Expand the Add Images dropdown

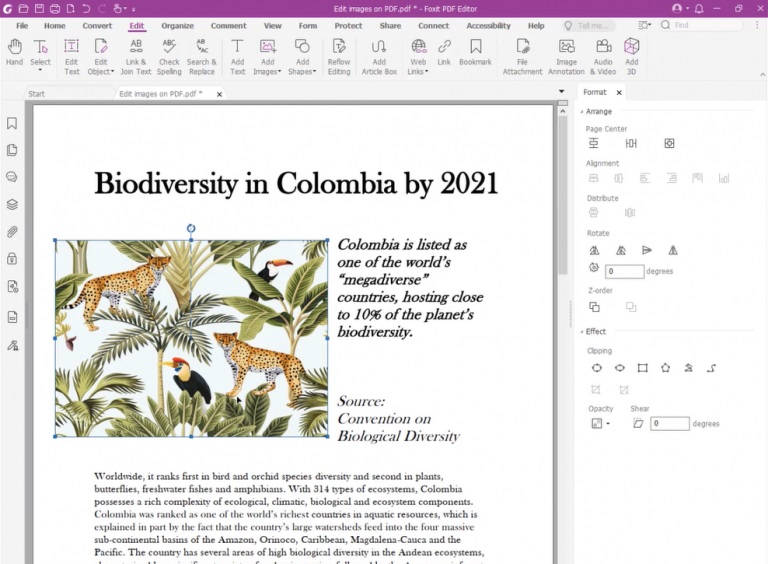click(279, 71)
